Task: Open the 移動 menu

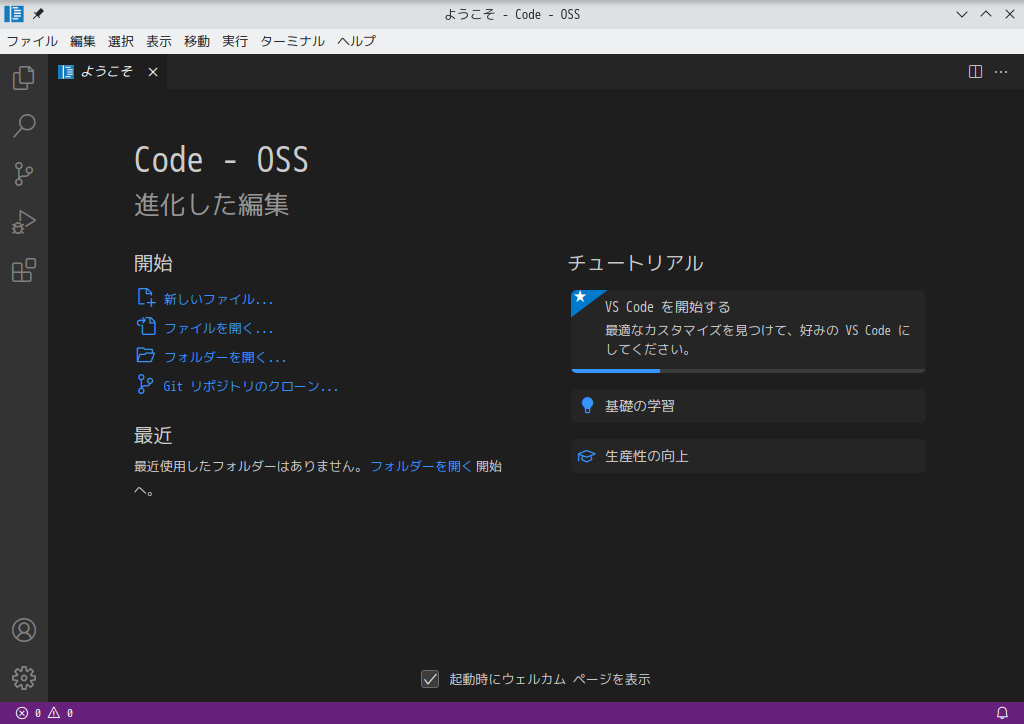Action: [x=197, y=41]
